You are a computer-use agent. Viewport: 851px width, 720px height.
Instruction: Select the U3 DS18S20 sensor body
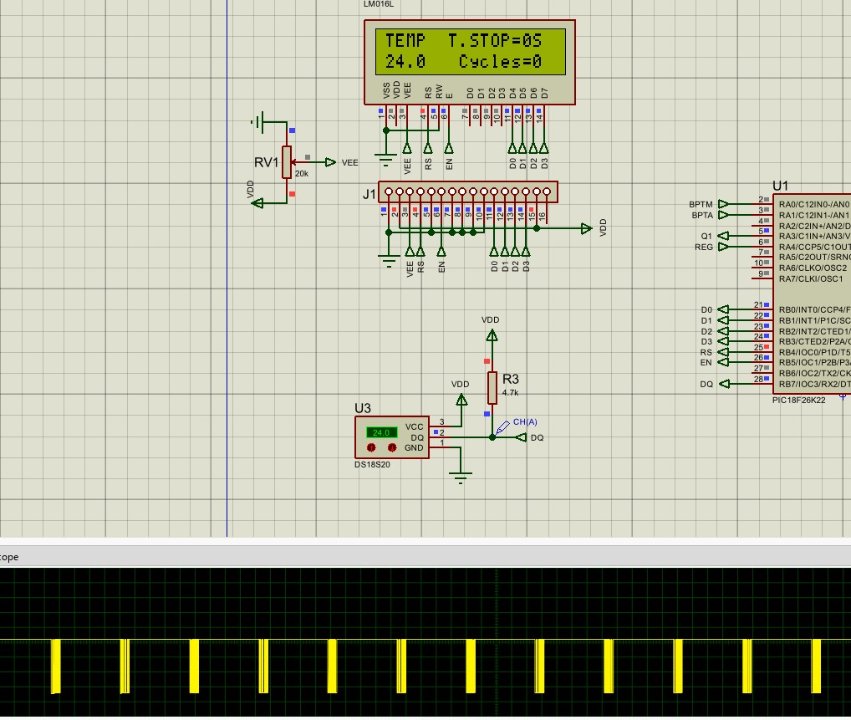point(392,436)
